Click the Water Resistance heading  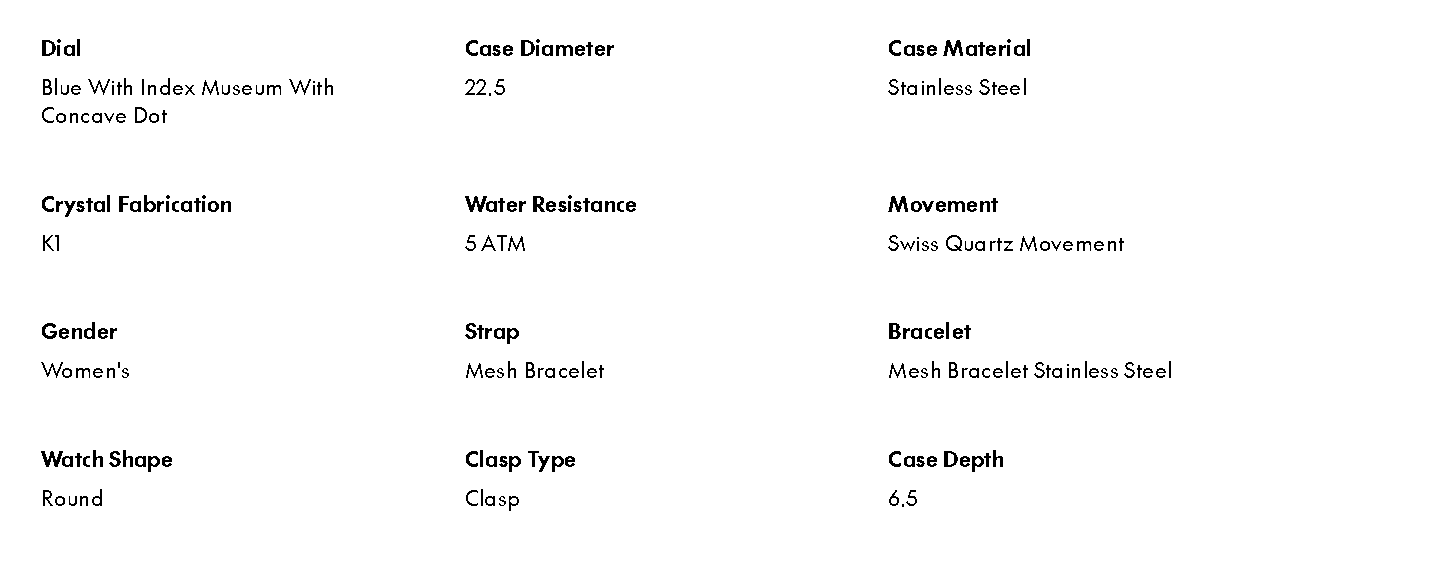point(550,205)
